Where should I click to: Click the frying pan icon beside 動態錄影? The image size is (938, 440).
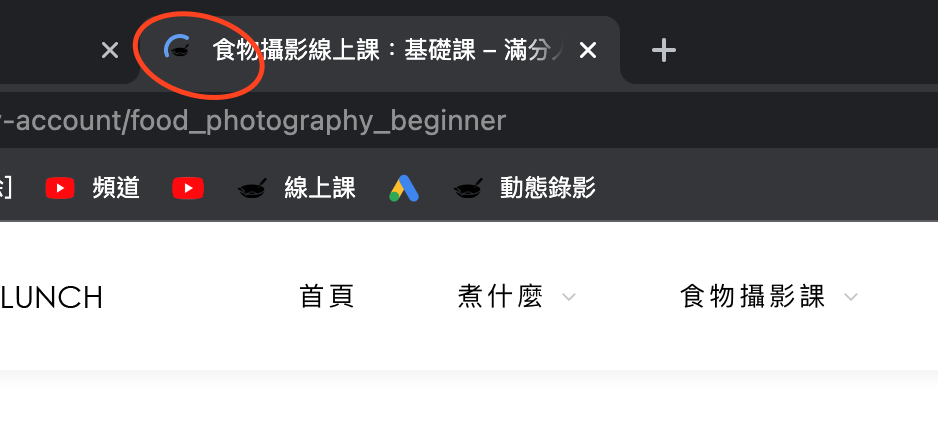pos(468,188)
